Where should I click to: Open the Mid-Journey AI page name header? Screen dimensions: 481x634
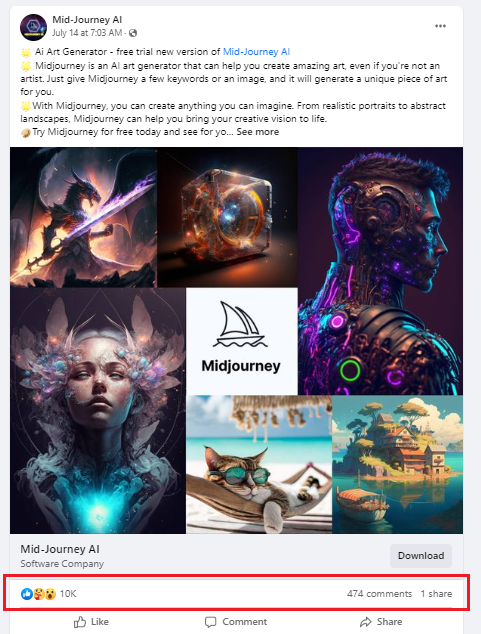point(87,19)
